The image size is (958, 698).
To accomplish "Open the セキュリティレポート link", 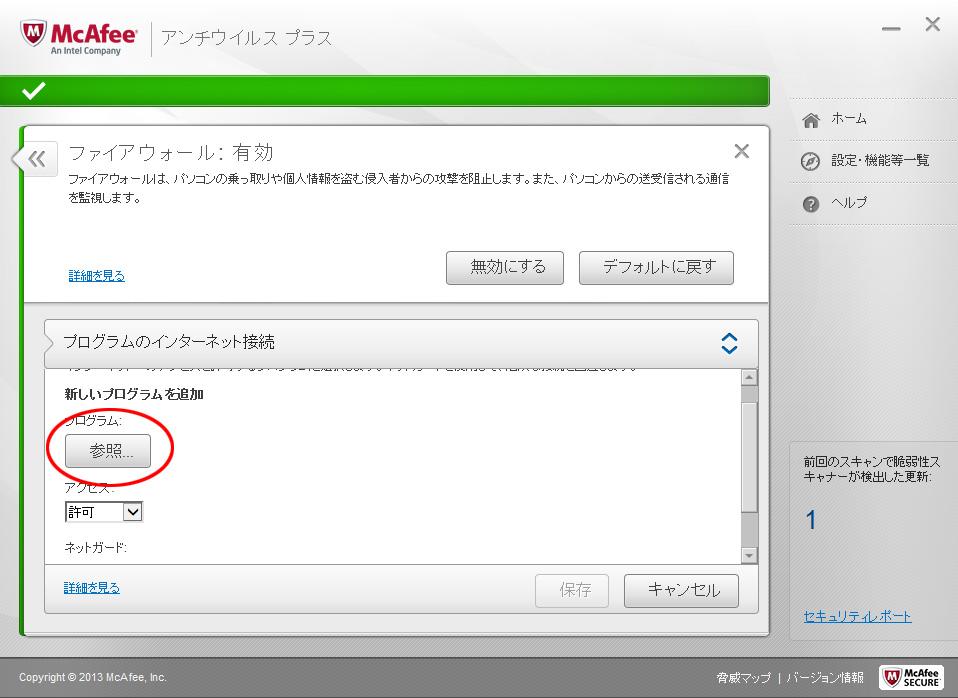I will pyautogui.click(x=857, y=616).
